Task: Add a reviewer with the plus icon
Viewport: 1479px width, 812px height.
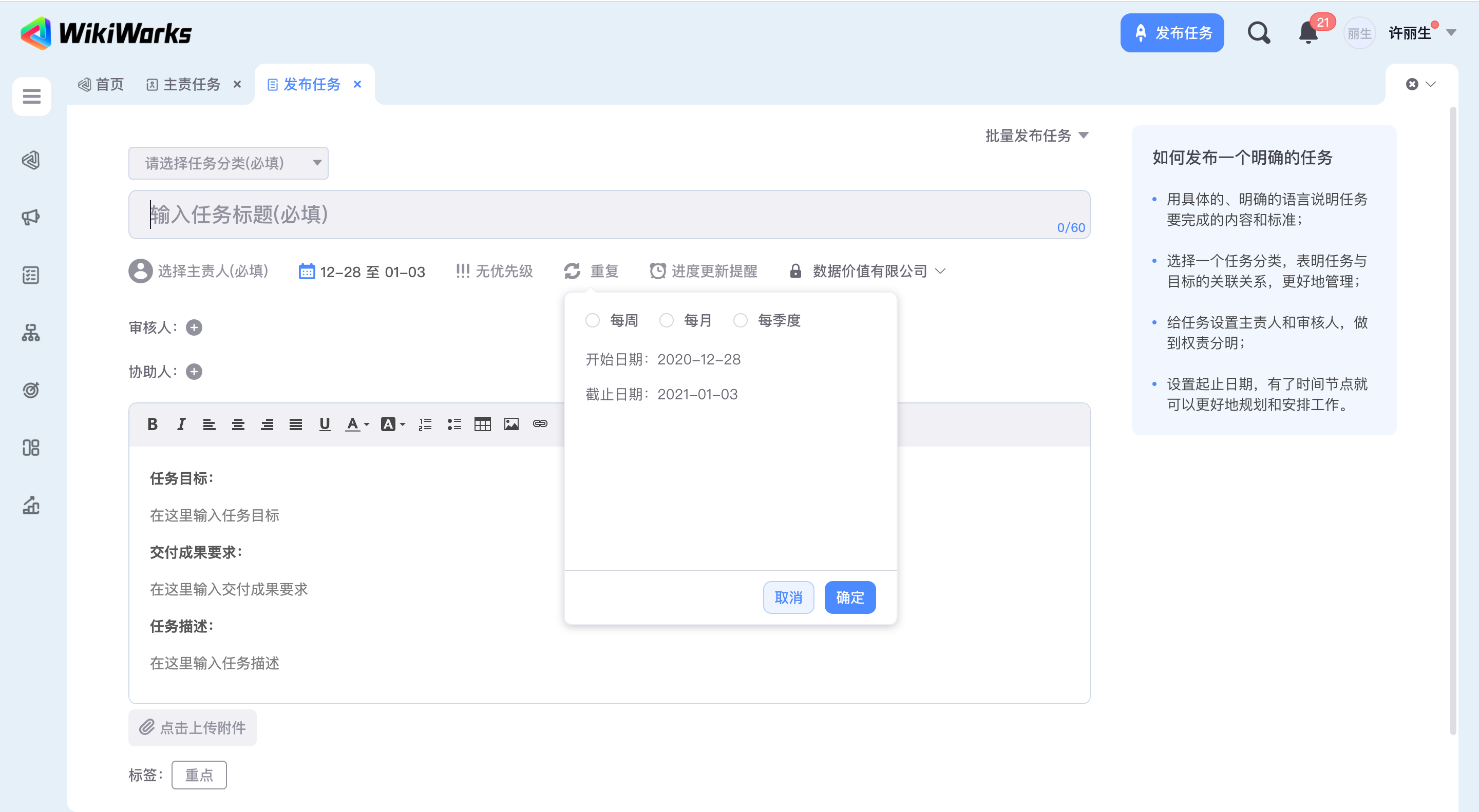Action: 194,327
